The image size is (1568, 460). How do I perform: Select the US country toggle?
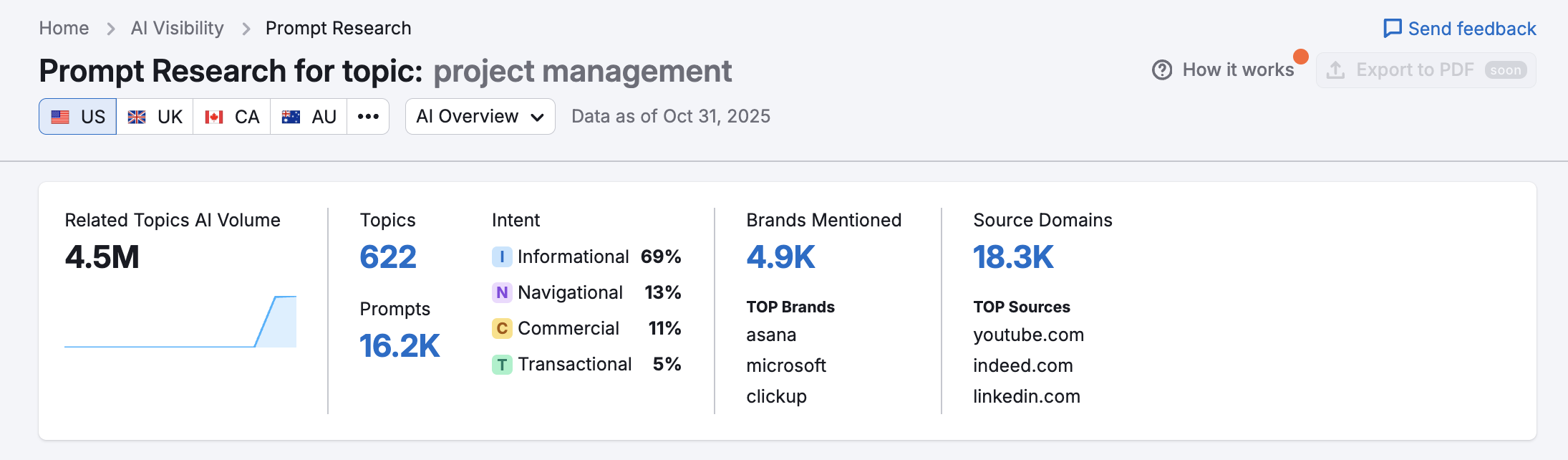[78, 117]
